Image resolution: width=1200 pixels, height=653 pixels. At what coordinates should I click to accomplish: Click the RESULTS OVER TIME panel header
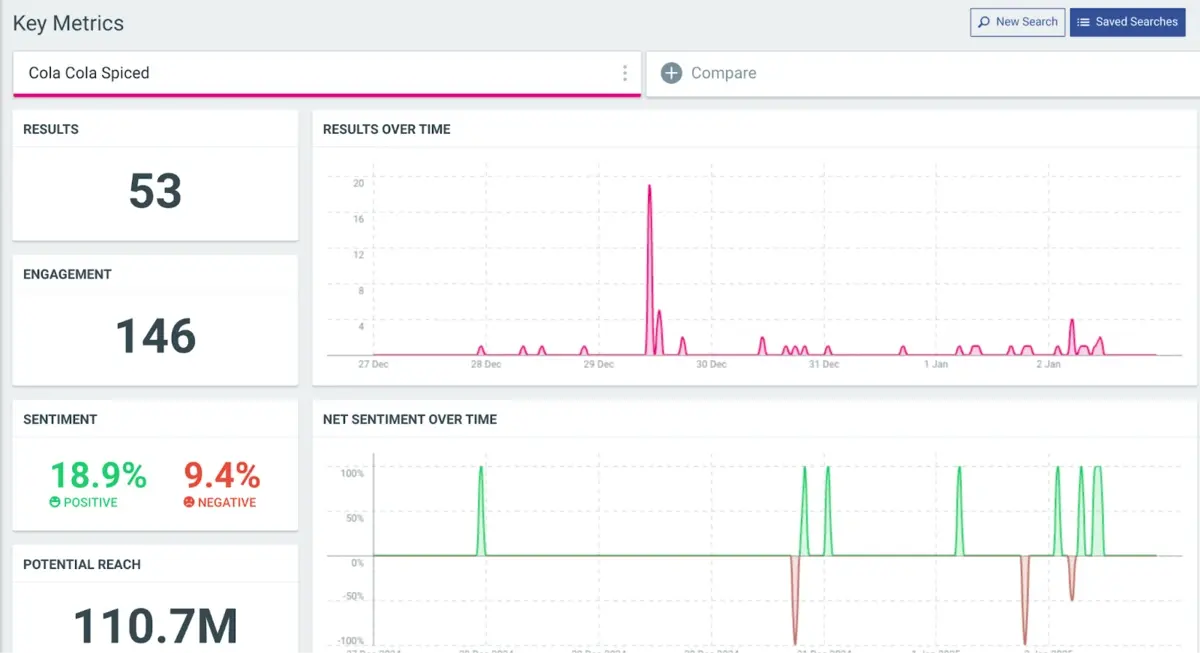386,129
